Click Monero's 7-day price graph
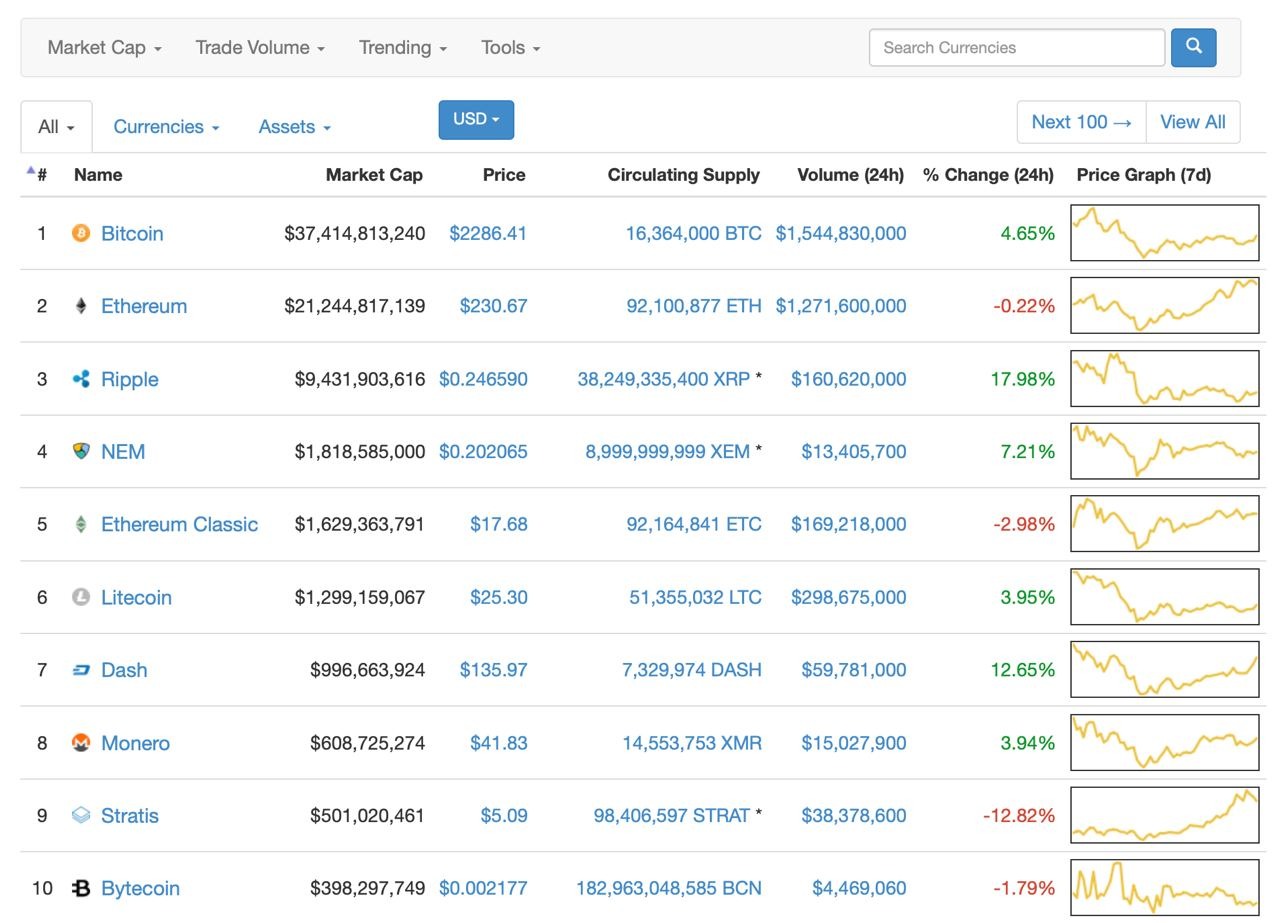The height and width of the screenshot is (923, 1280). click(x=1165, y=743)
